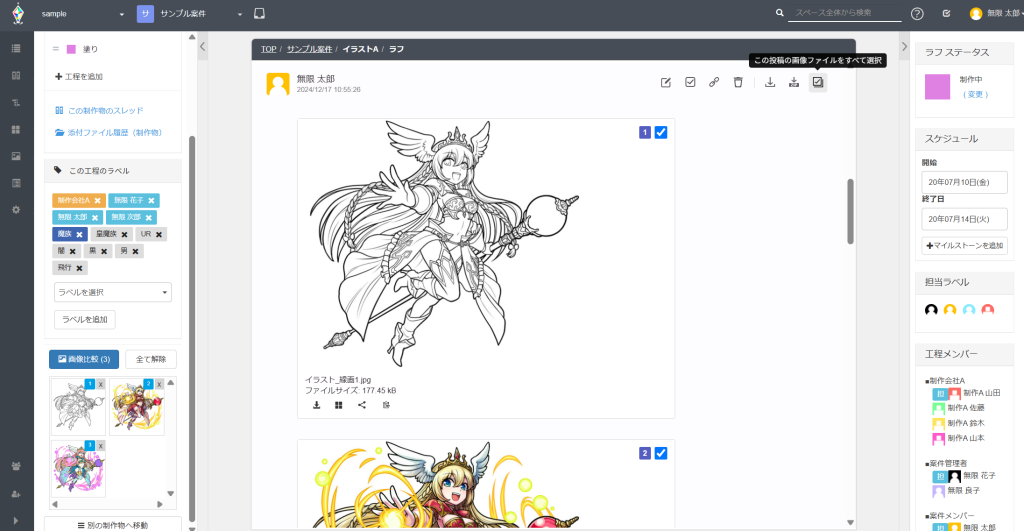
Task: Click the ZIP download icon in post toolbar
Action: tap(794, 82)
